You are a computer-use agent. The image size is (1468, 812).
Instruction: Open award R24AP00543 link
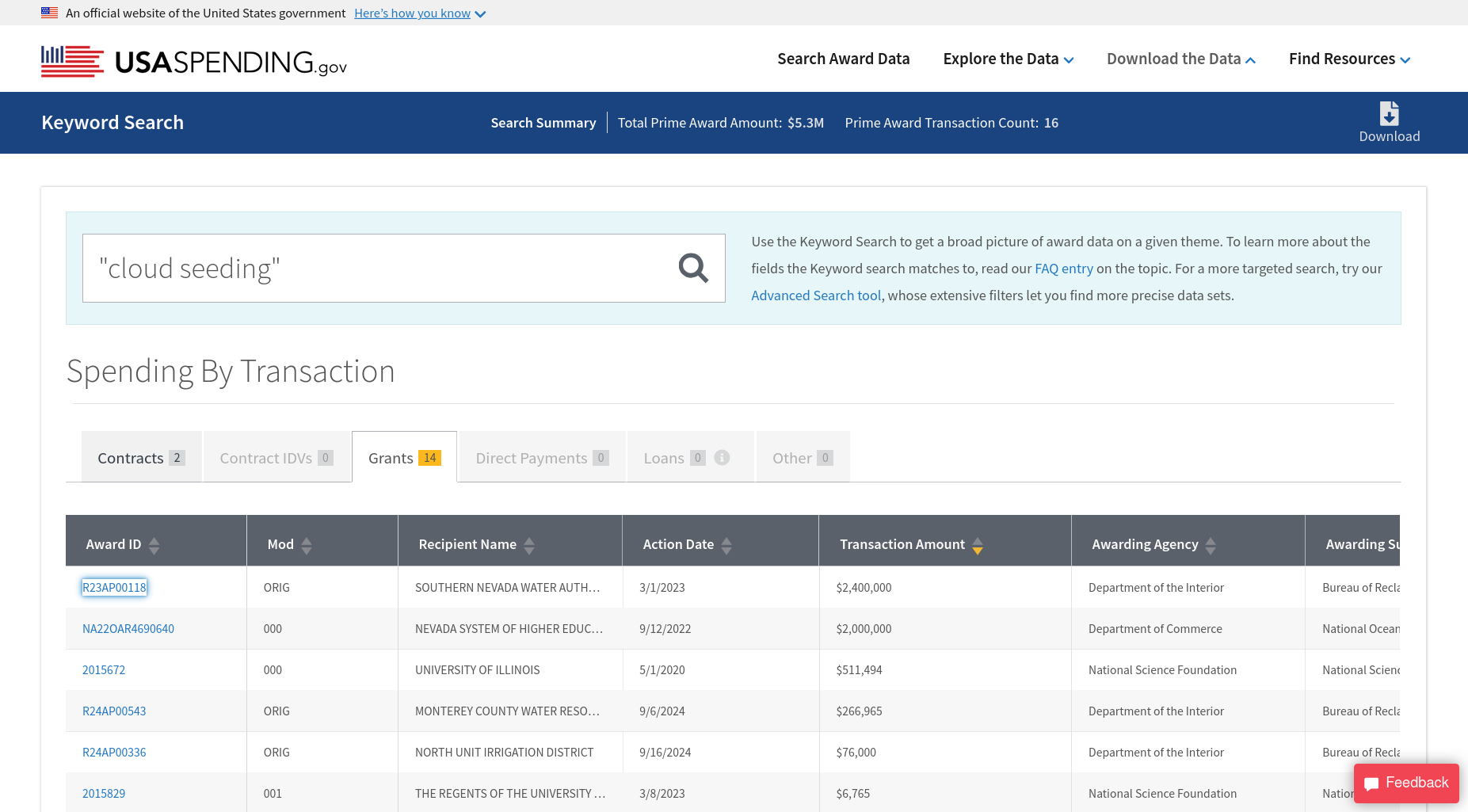click(114, 711)
